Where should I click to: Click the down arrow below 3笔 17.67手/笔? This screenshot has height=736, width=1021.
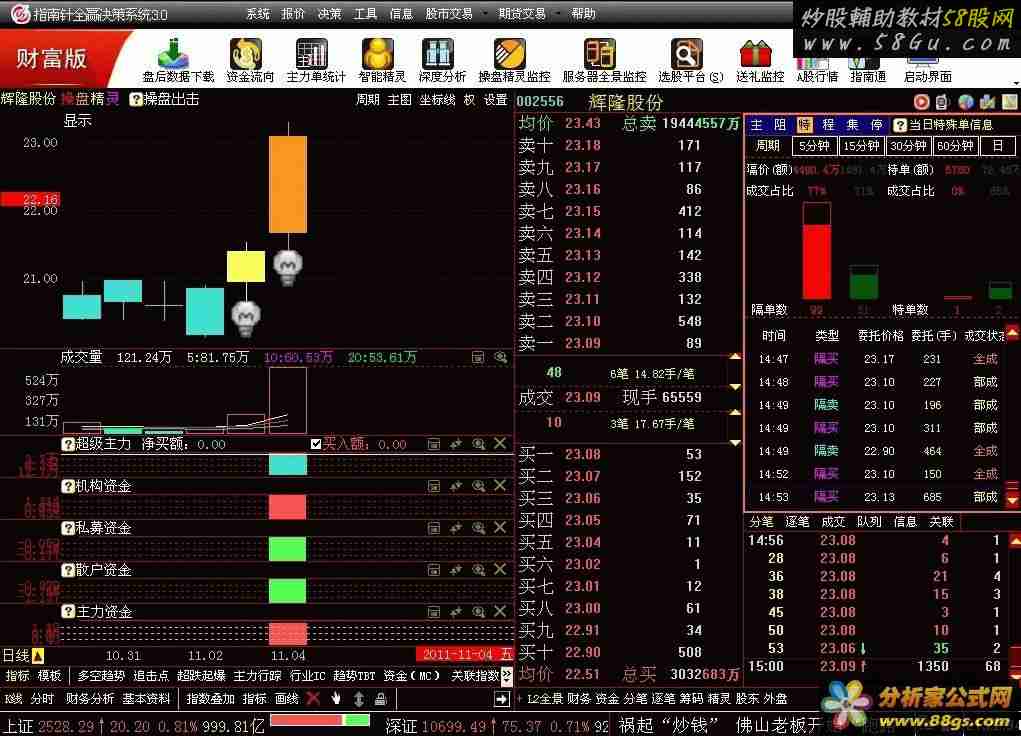(x=735, y=443)
